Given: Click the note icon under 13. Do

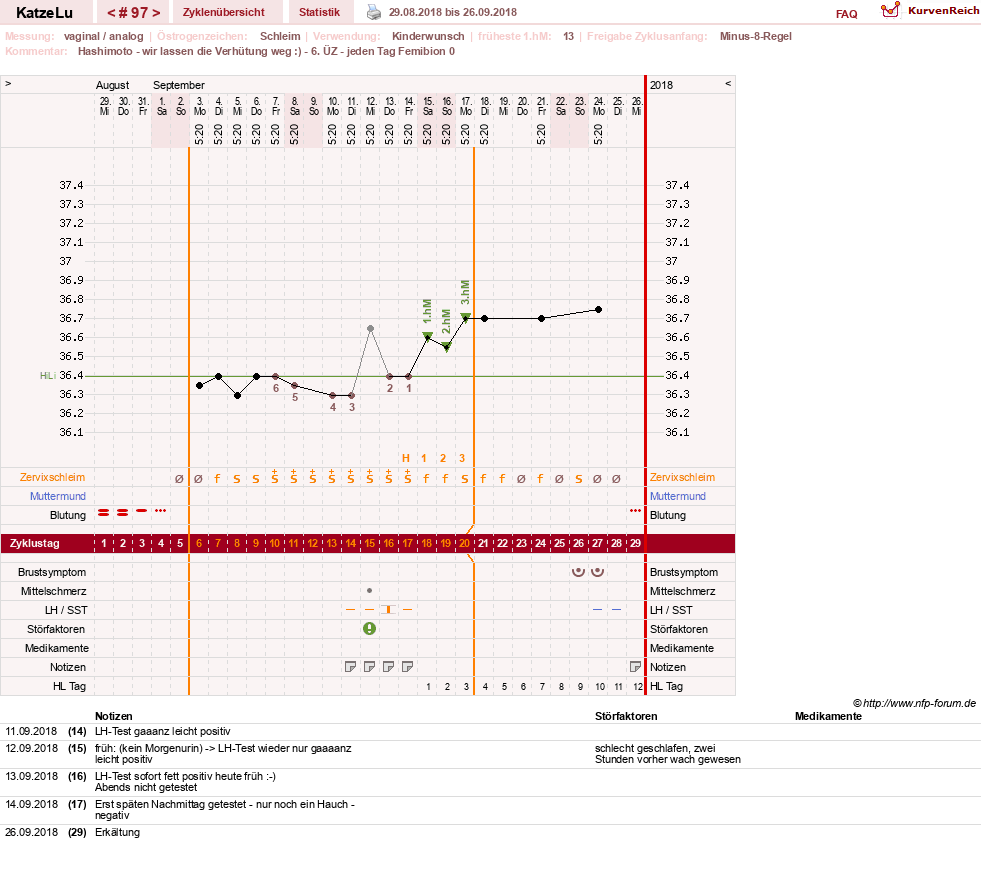Looking at the screenshot, I should point(389,667).
